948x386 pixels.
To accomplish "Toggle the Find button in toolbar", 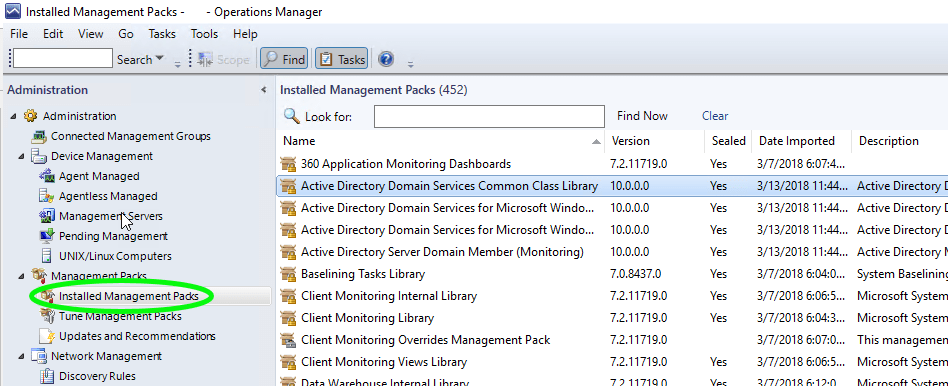I will (x=284, y=59).
